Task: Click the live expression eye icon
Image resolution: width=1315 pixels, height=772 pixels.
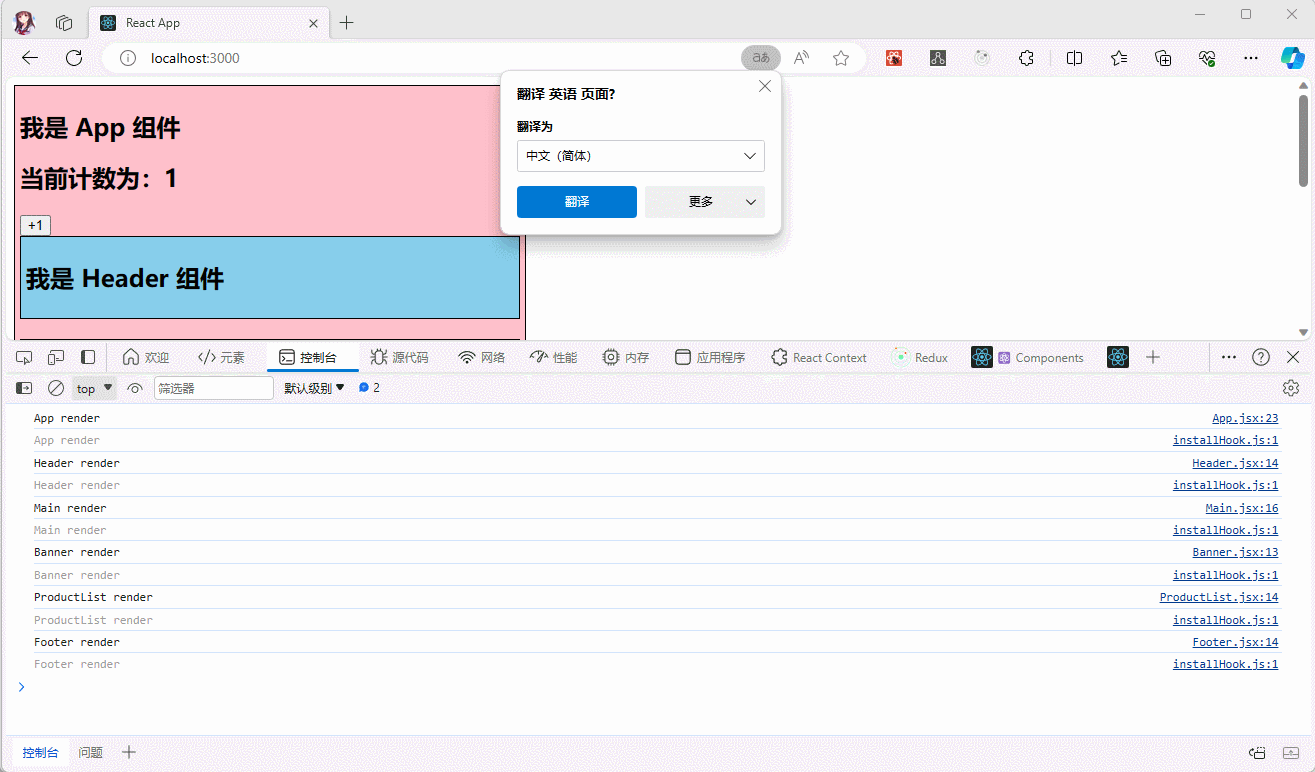Action: point(135,388)
